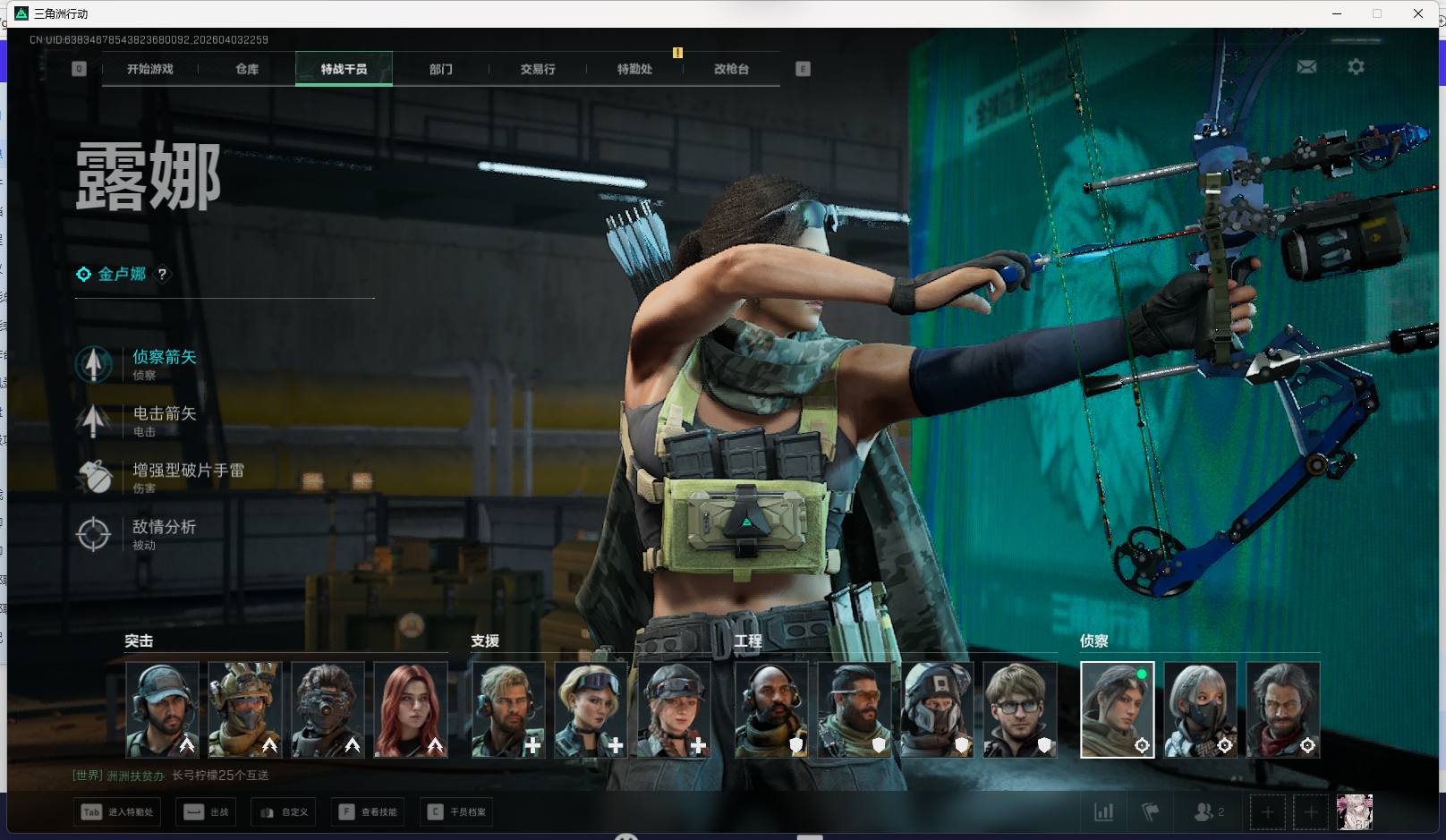Open the statistics bar chart icon
Screen dimensions: 1446x840
click(x=1104, y=812)
